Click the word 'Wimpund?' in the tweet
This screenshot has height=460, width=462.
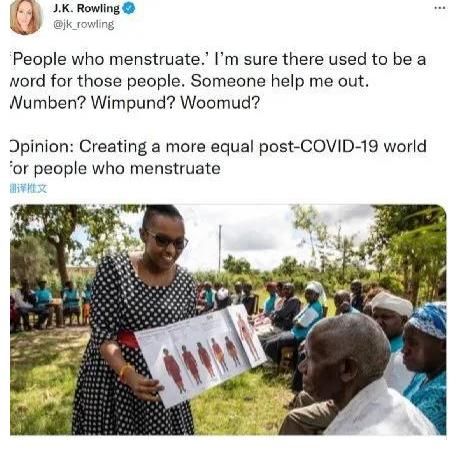pyautogui.click(x=133, y=103)
